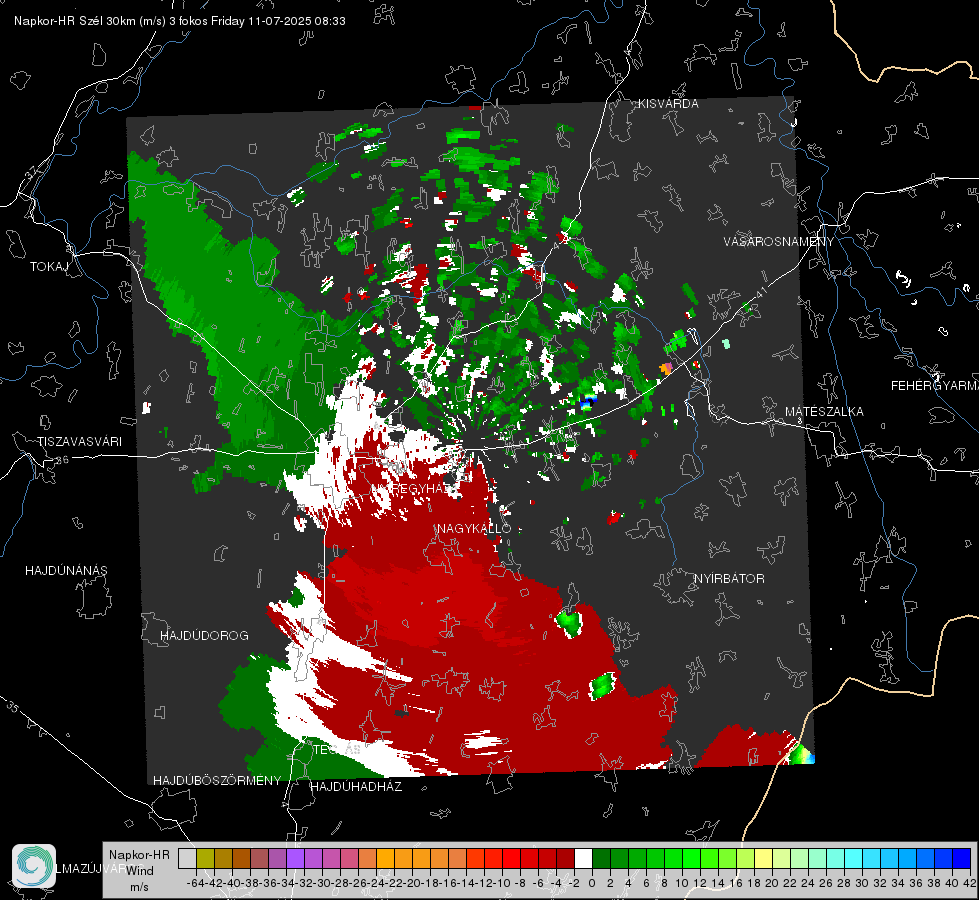Viewport: 979px width, 900px height.
Task: Click the -64 value on the scale
Action: pyautogui.click(x=196, y=883)
